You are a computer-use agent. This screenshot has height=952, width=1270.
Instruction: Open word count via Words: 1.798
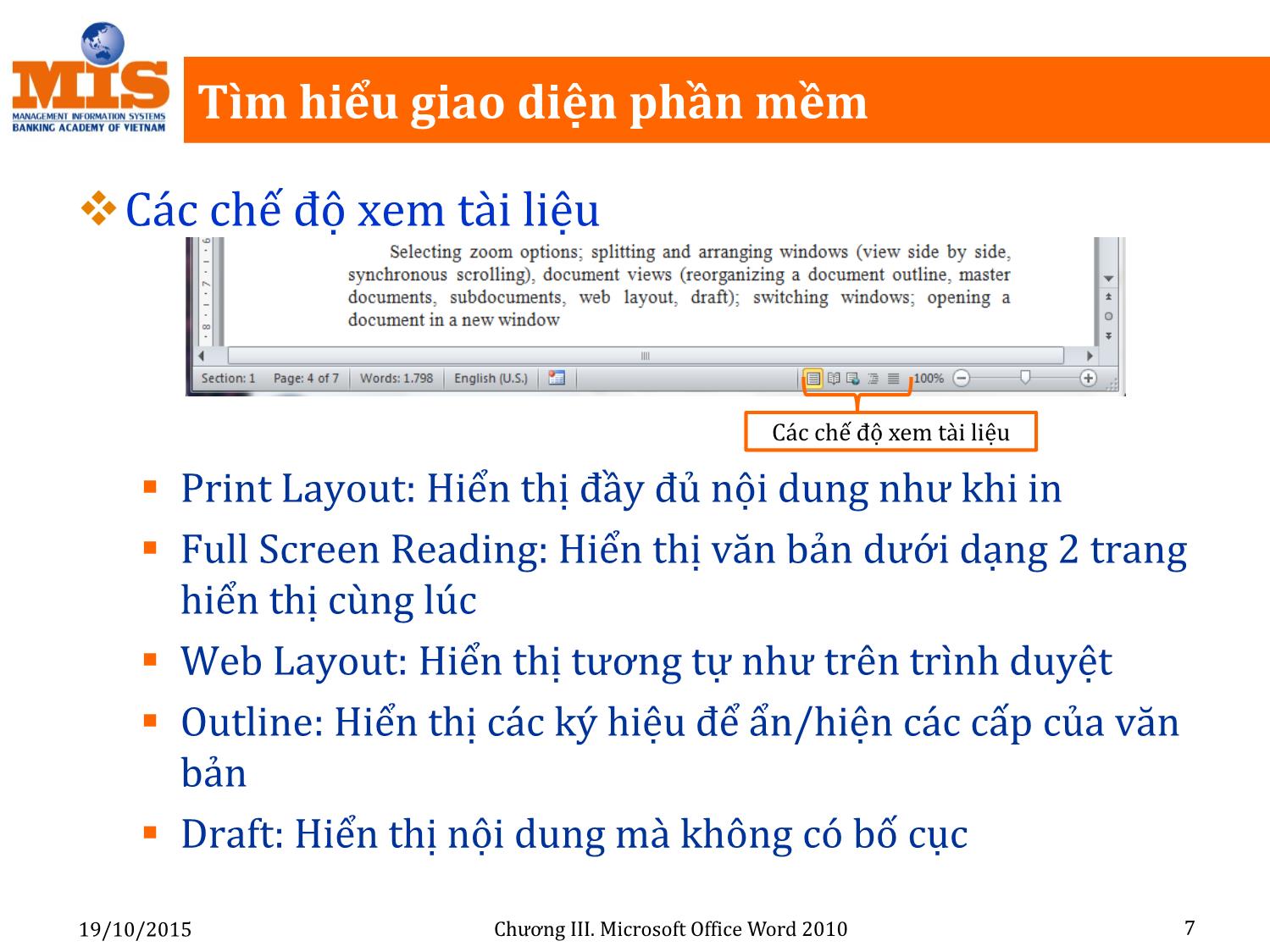click(x=396, y=378)
